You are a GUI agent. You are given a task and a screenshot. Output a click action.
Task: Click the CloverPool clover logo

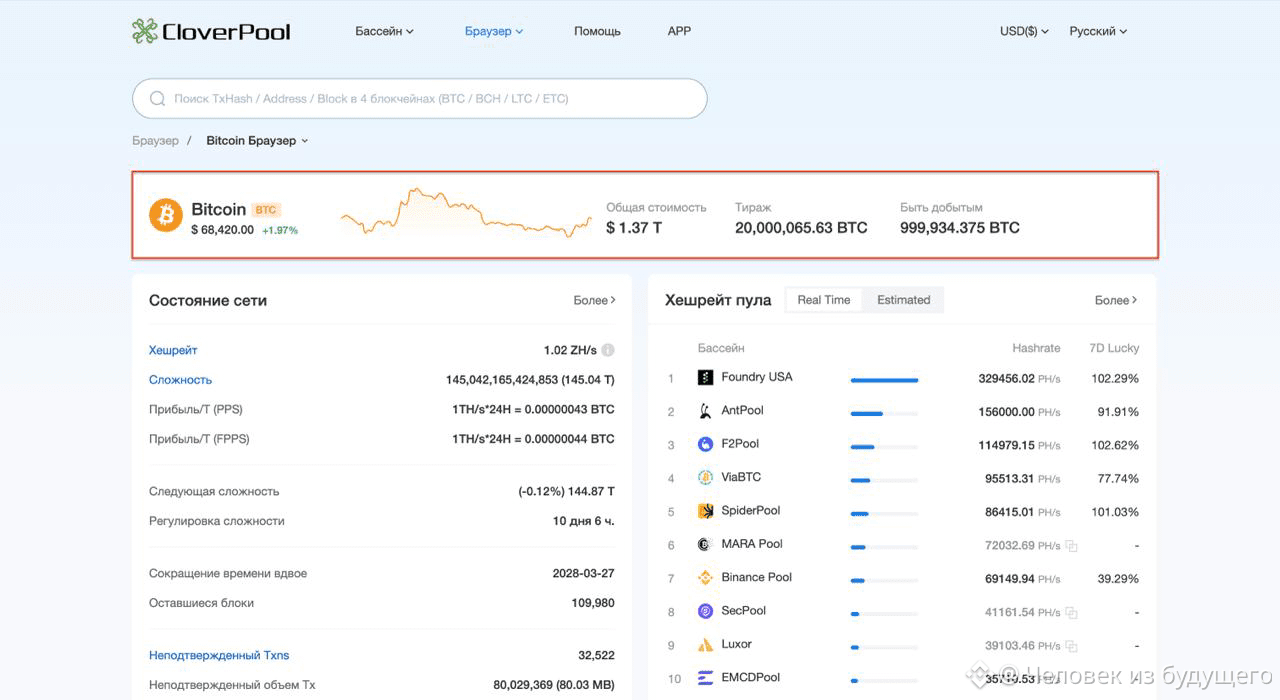145,31
